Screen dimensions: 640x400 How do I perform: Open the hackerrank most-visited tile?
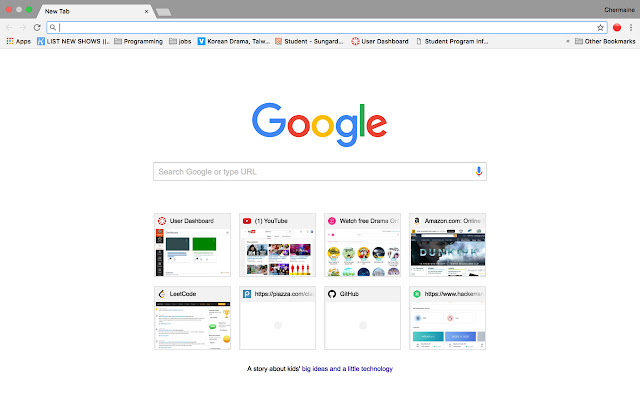[x=447, y=318]
